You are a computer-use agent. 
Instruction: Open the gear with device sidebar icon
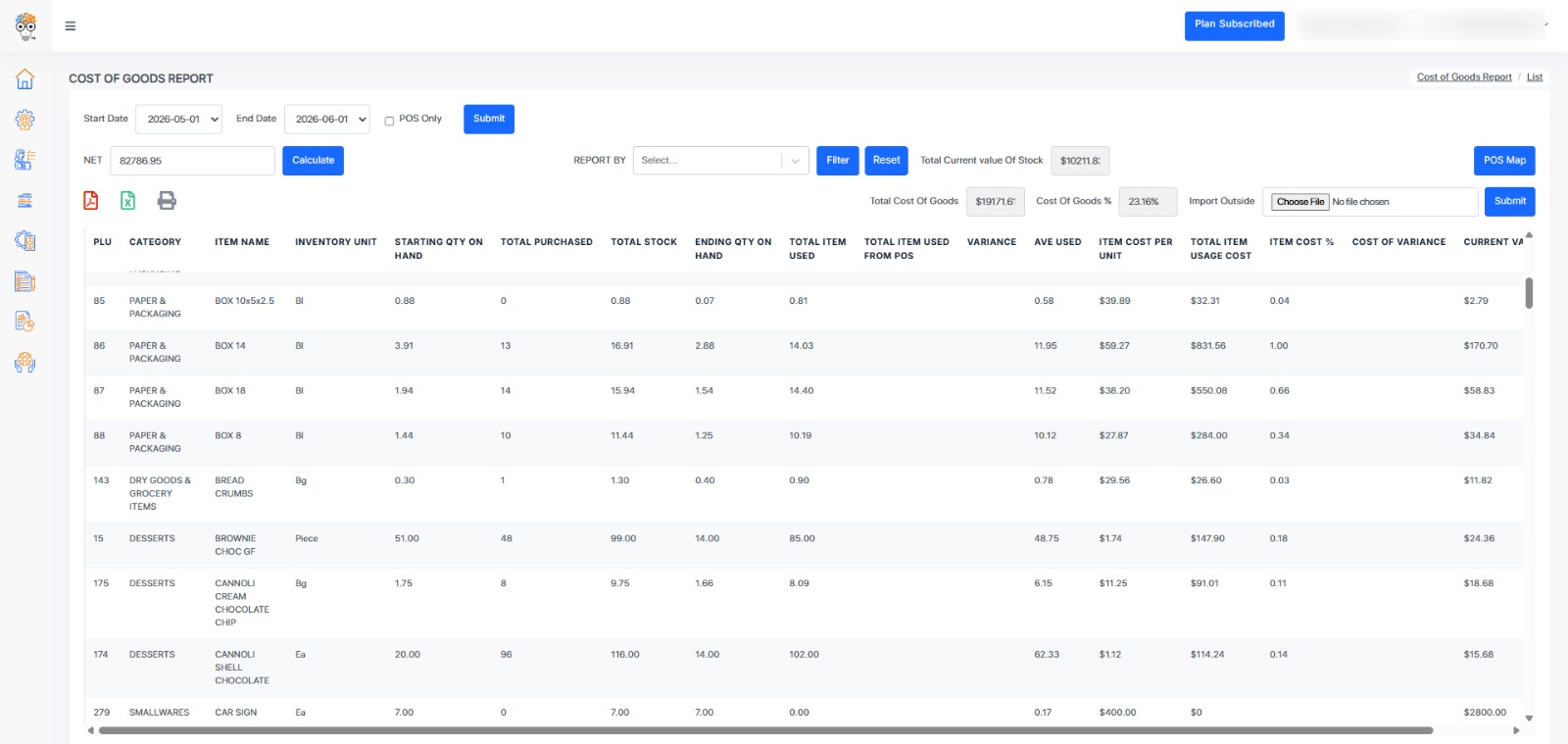point(25,240)
